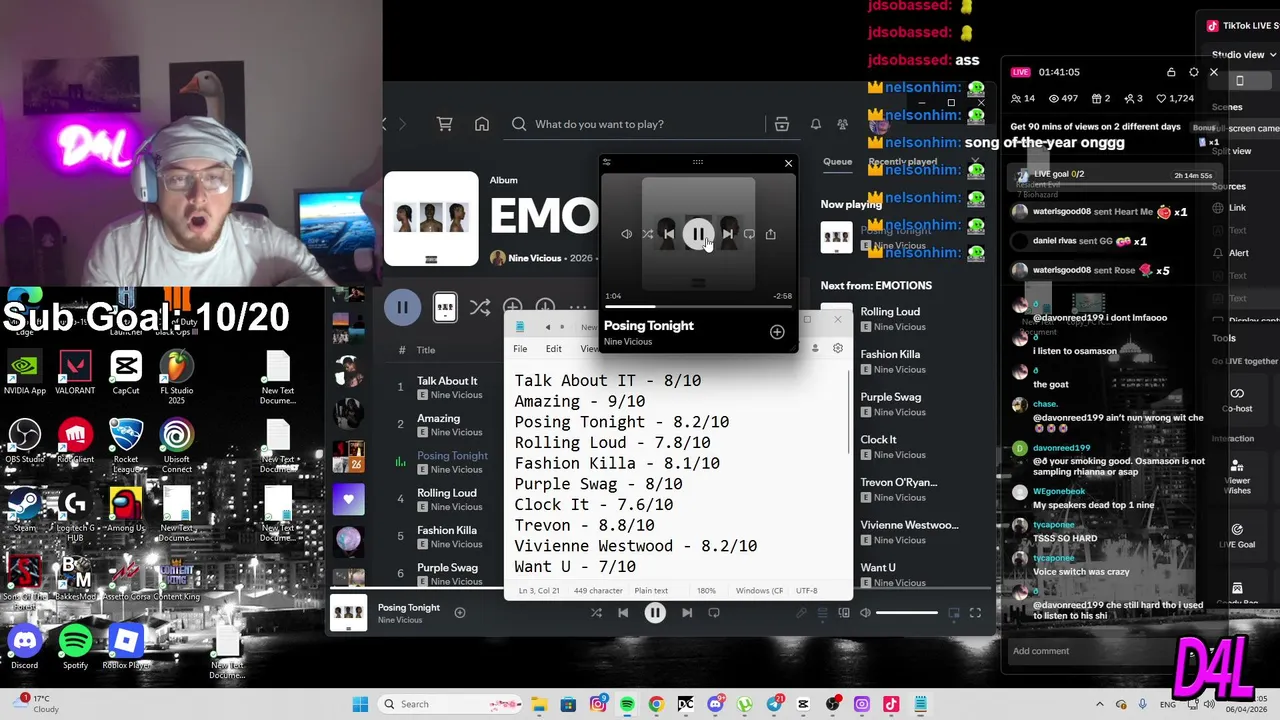Open Spotify shopping cart icon
The width and height of the screenshot is (1280, 720).
(x=445, y=124)
